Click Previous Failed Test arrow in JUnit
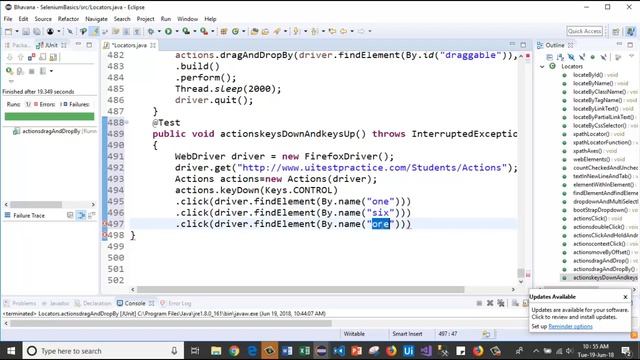Viewport: 640px width, 360px height. [x=20, y=58]
